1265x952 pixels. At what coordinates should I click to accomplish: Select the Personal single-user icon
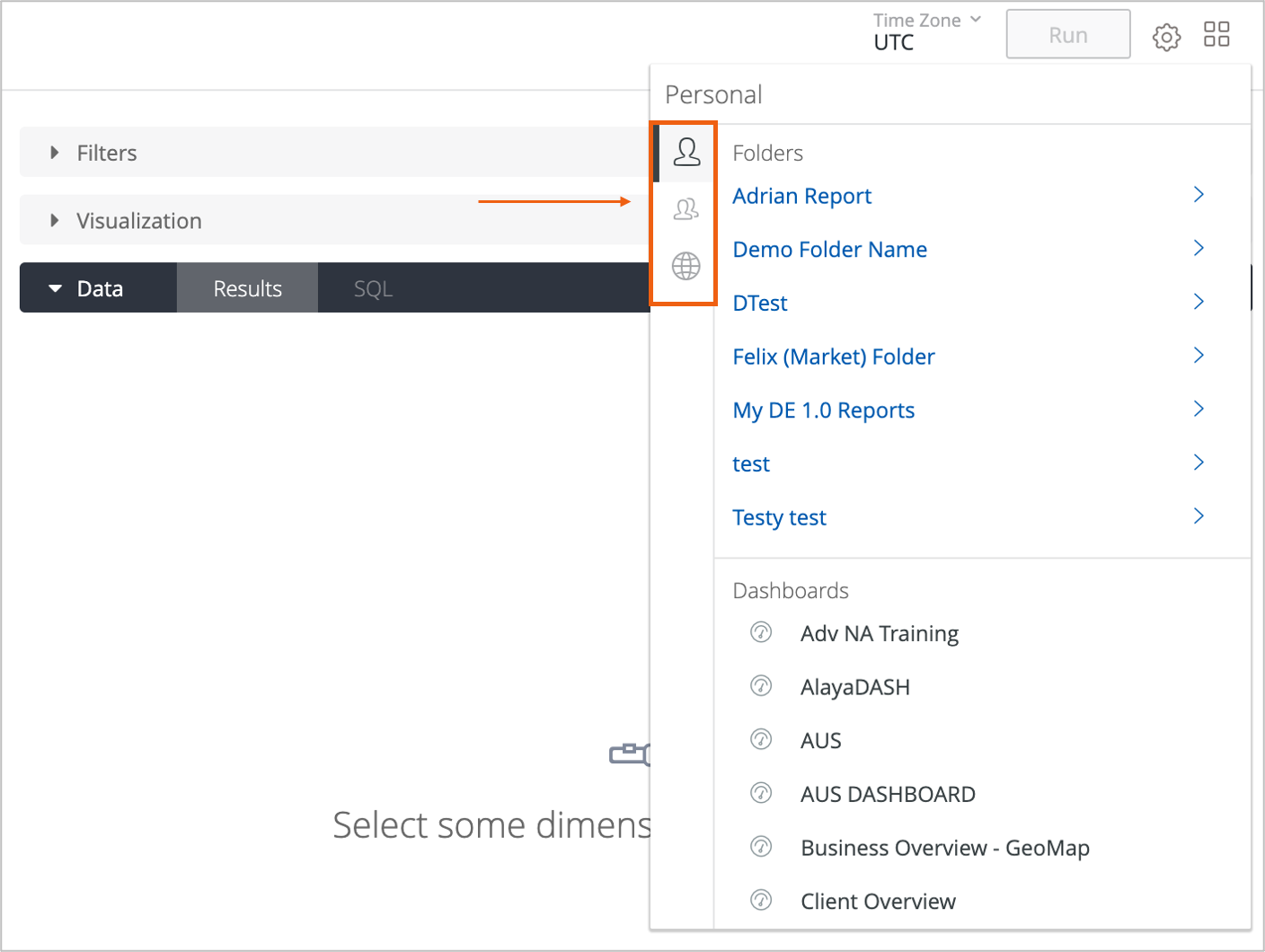point(686,153)
